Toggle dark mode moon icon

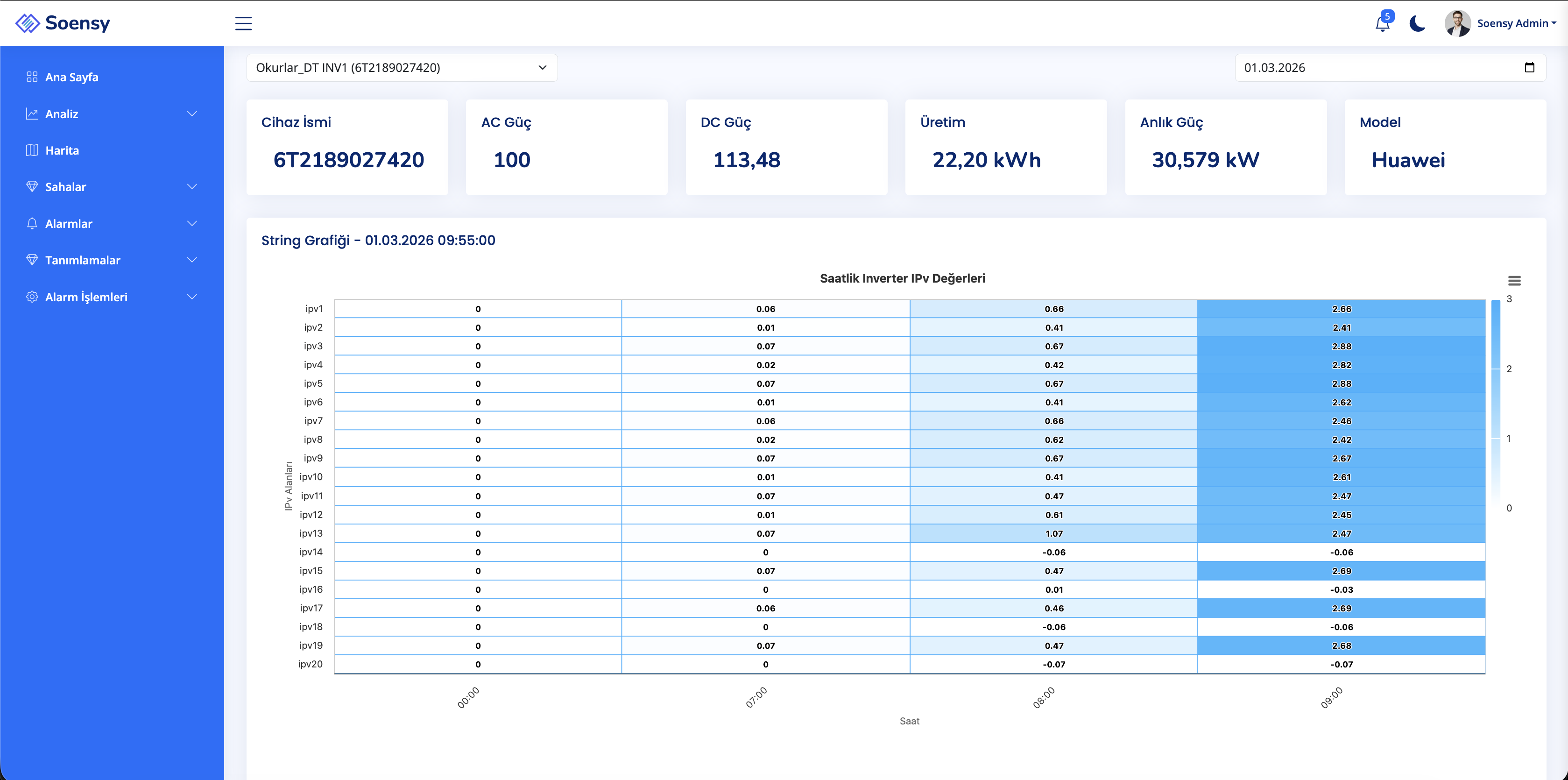coord(1417,24)
